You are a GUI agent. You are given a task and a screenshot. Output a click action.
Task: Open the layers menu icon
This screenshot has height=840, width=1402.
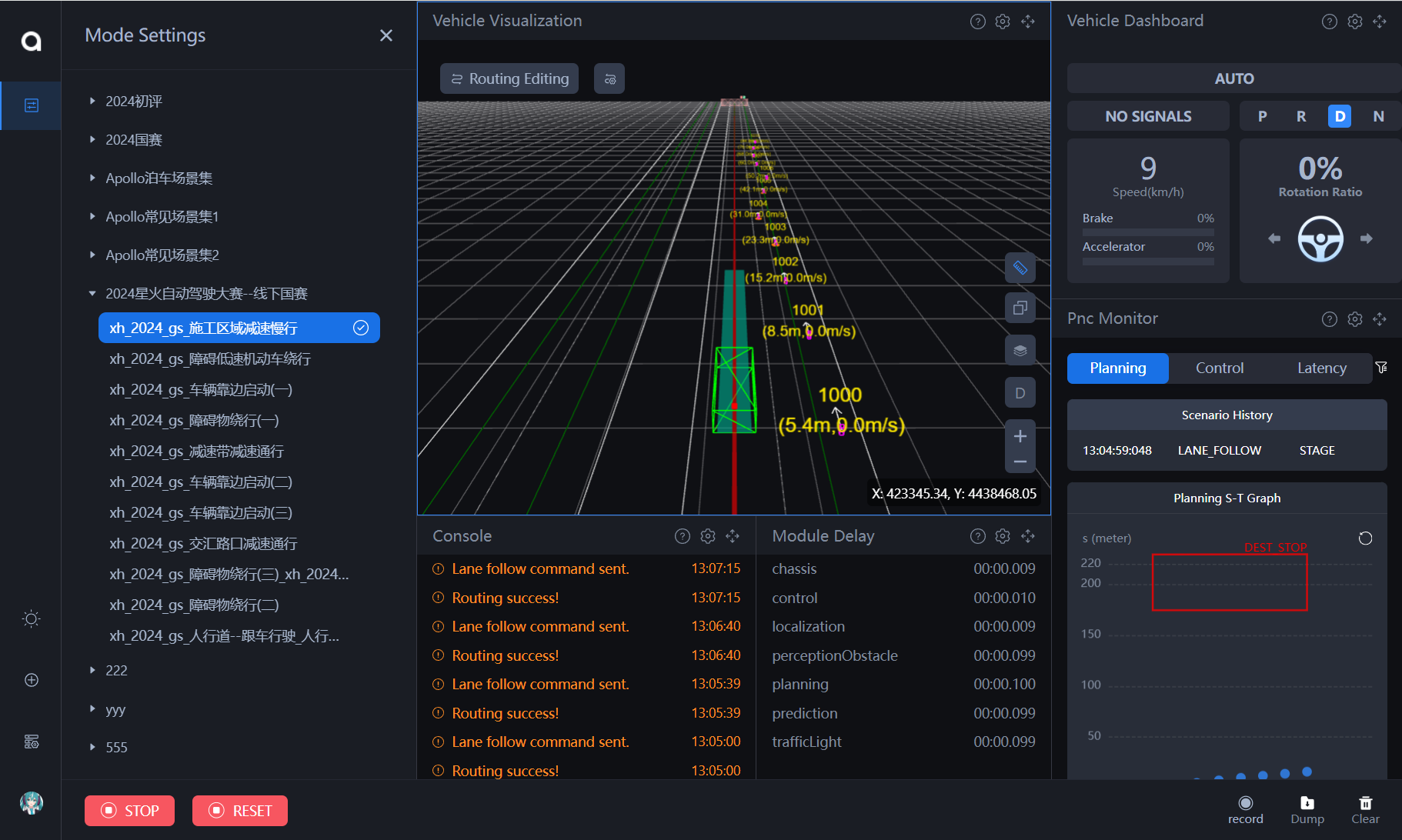[1020, 351]
